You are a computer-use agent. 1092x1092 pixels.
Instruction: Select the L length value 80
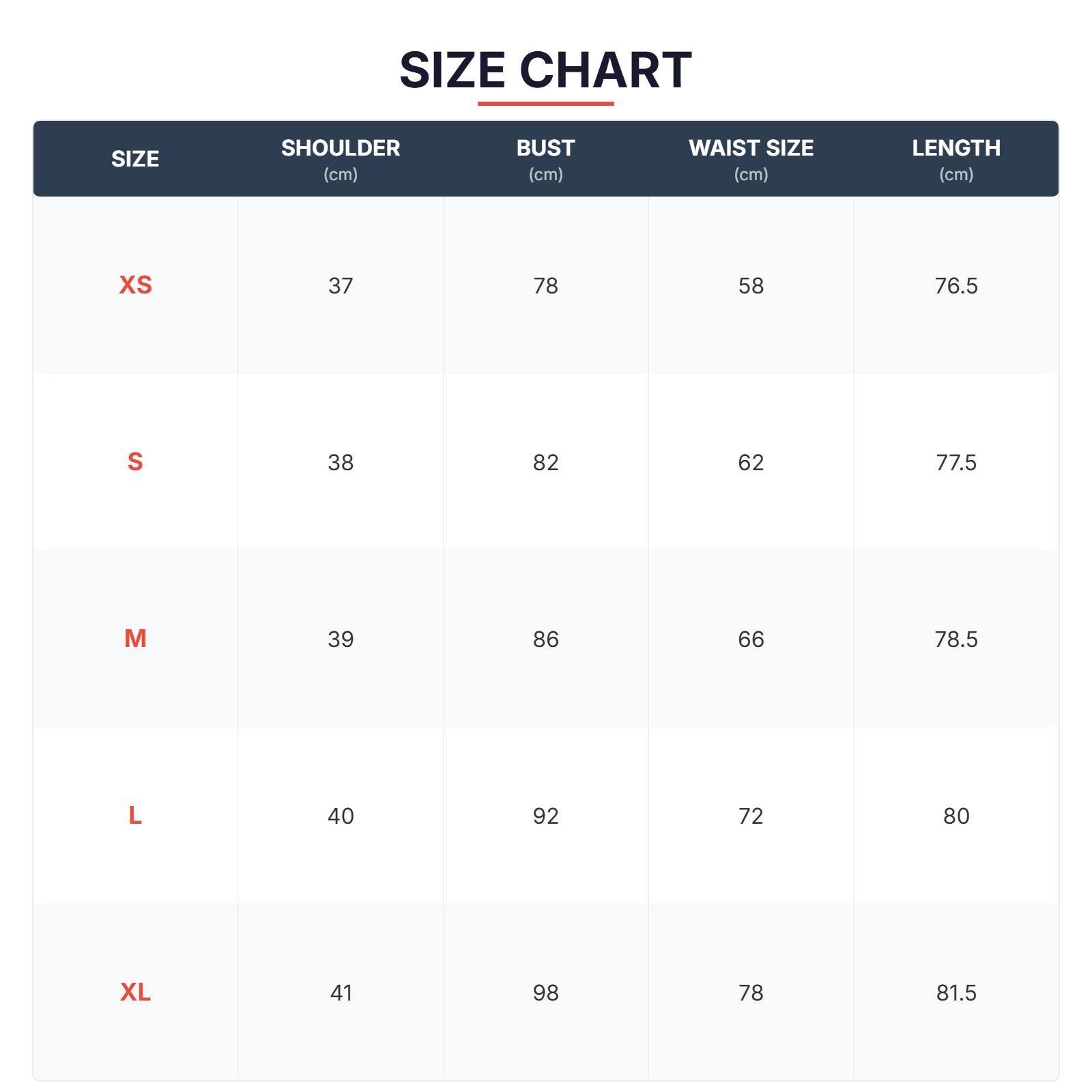tap(955, 816)
